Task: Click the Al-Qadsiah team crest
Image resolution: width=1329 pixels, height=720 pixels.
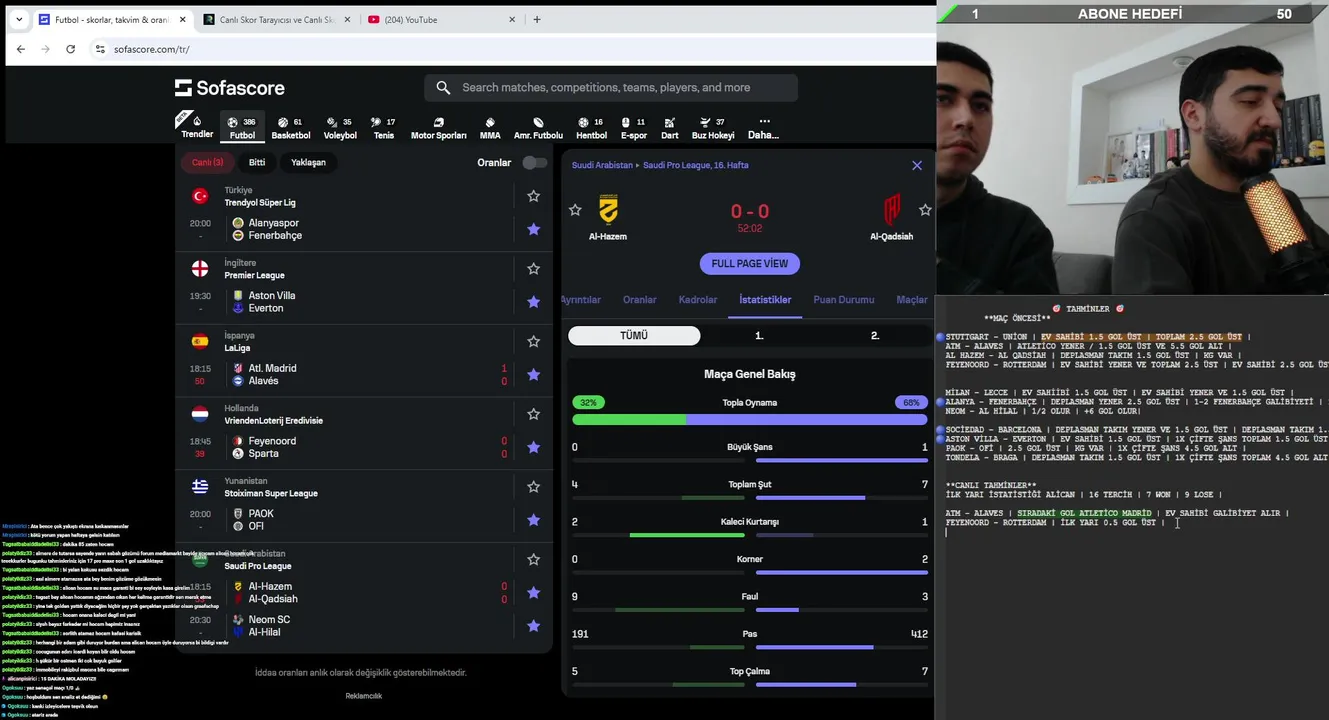Action: tap(891, 210)
